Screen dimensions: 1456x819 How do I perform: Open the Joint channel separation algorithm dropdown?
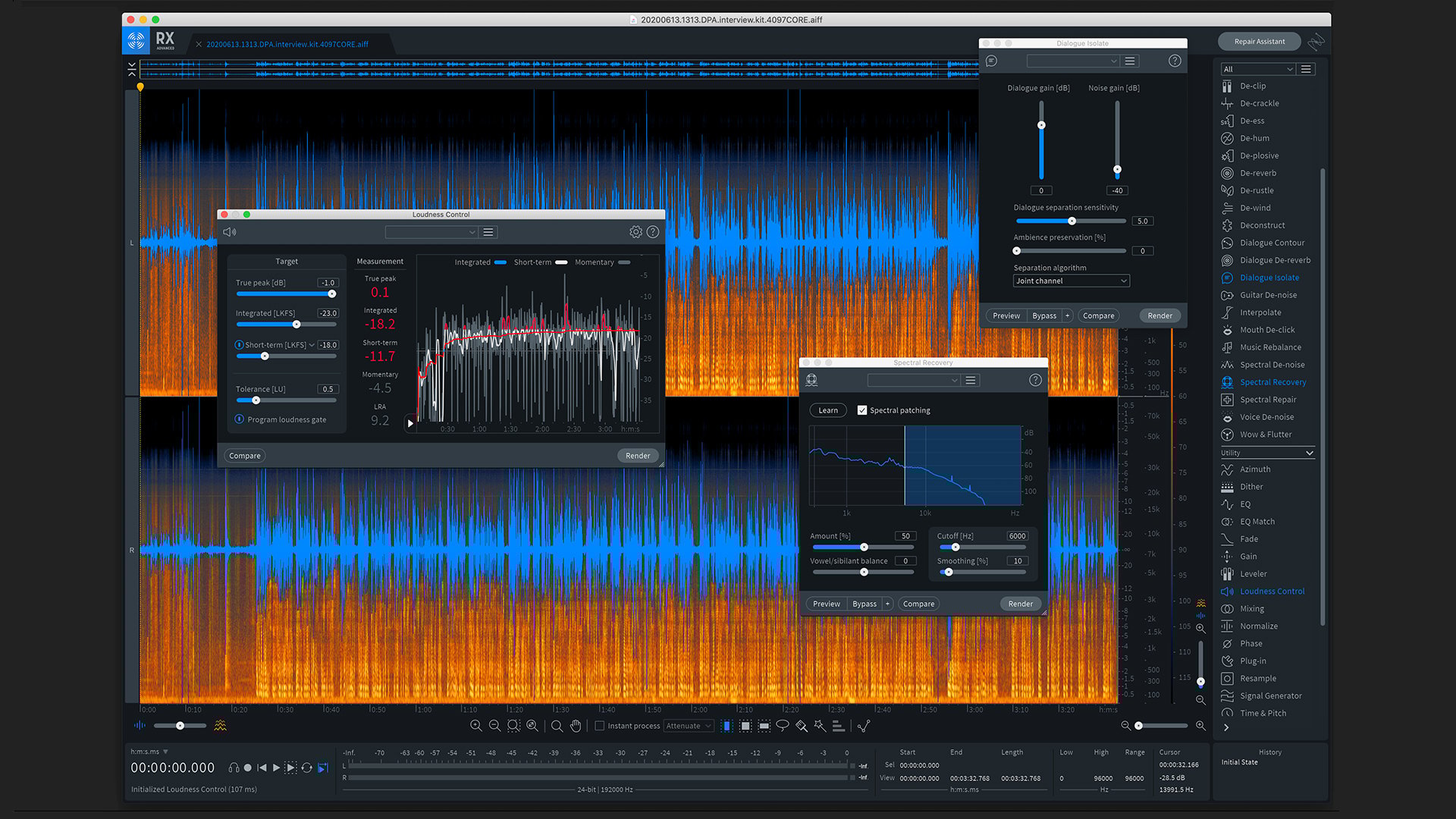(x=1071, y=280)
